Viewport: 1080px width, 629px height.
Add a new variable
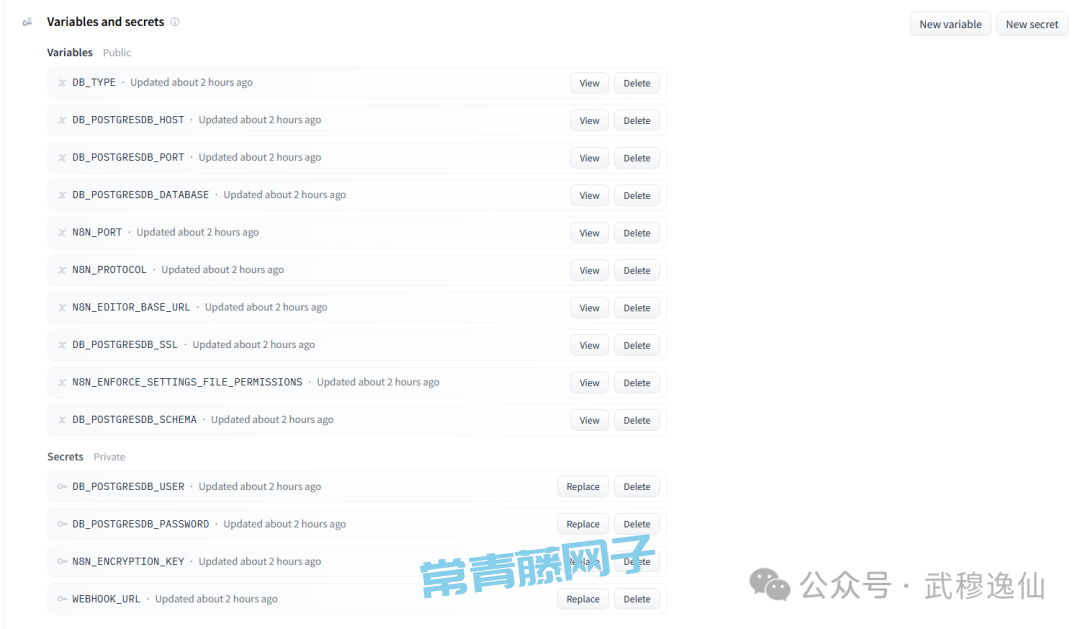click(950, 24)
